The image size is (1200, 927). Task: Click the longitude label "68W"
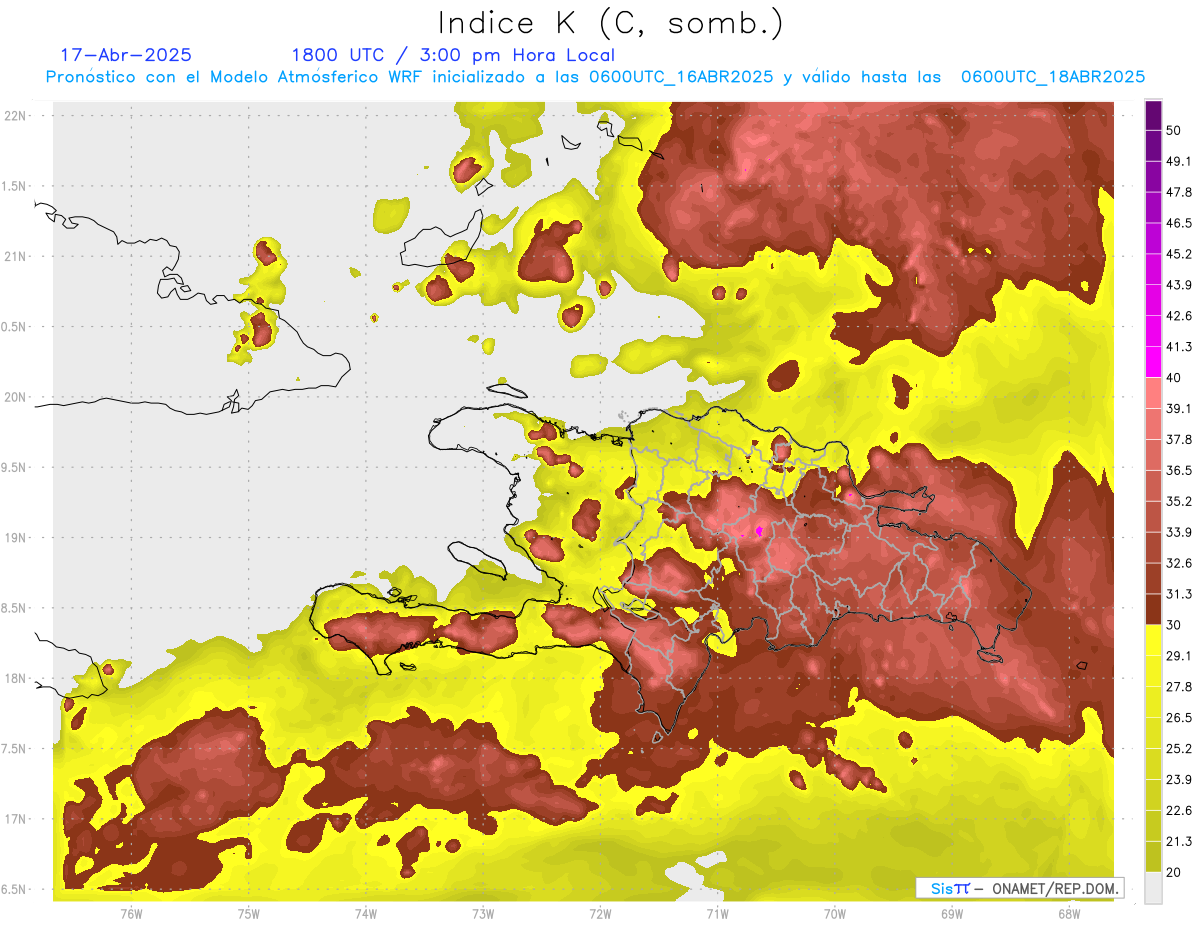[1069, 913]
